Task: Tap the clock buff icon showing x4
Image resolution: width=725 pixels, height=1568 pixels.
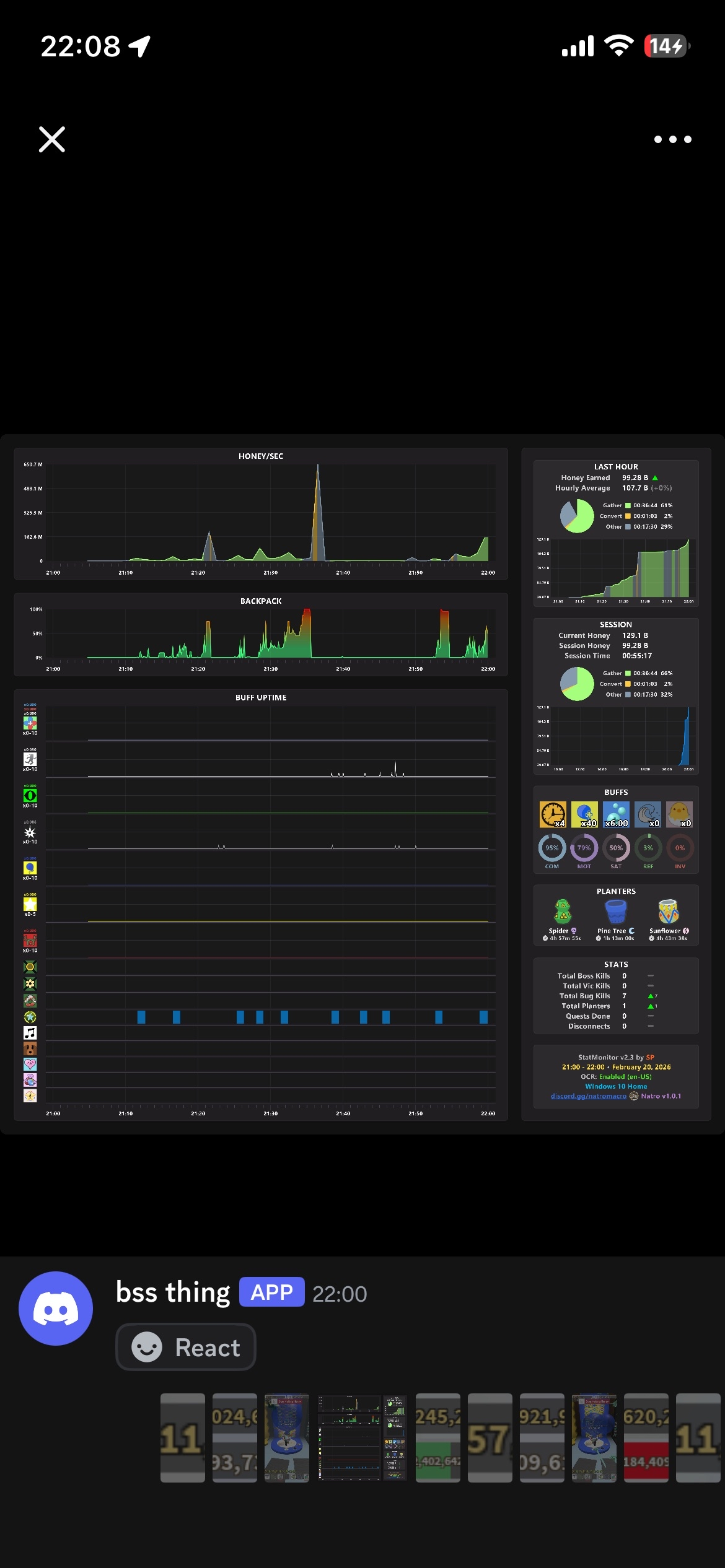Action: coord(552,814)
